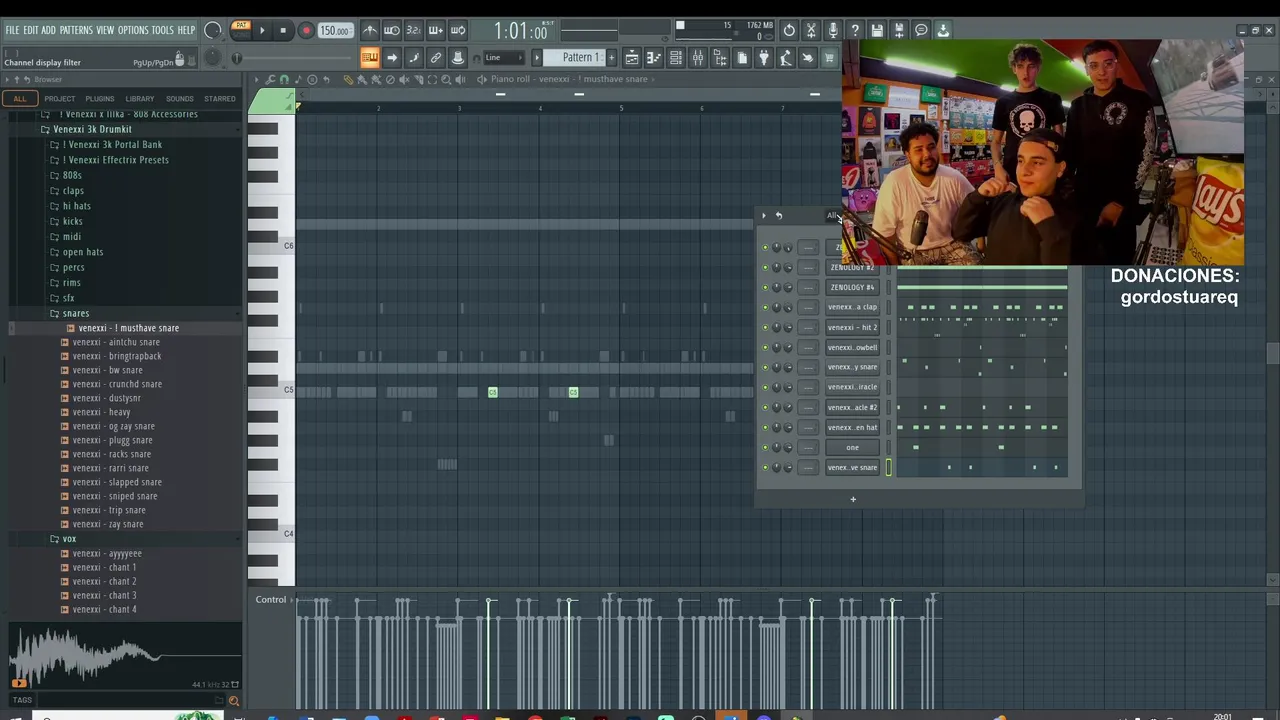The width and height of the screenshot is (1280, 720).
Task: Open the Channel rack view icon
Action: (676, 58)
